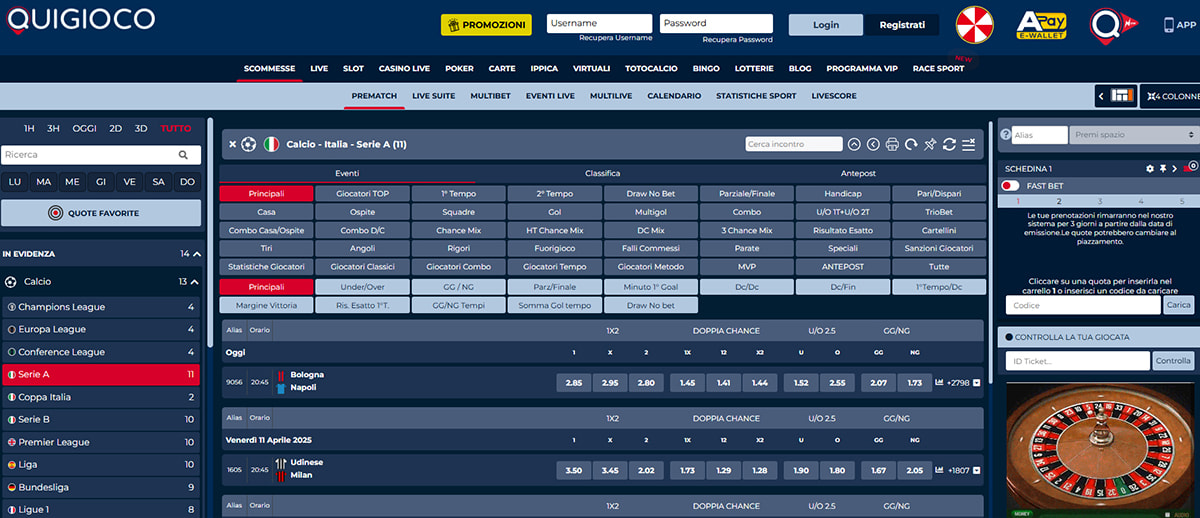Click the Registrati button
1200x518 pixels.
point(902,25)
